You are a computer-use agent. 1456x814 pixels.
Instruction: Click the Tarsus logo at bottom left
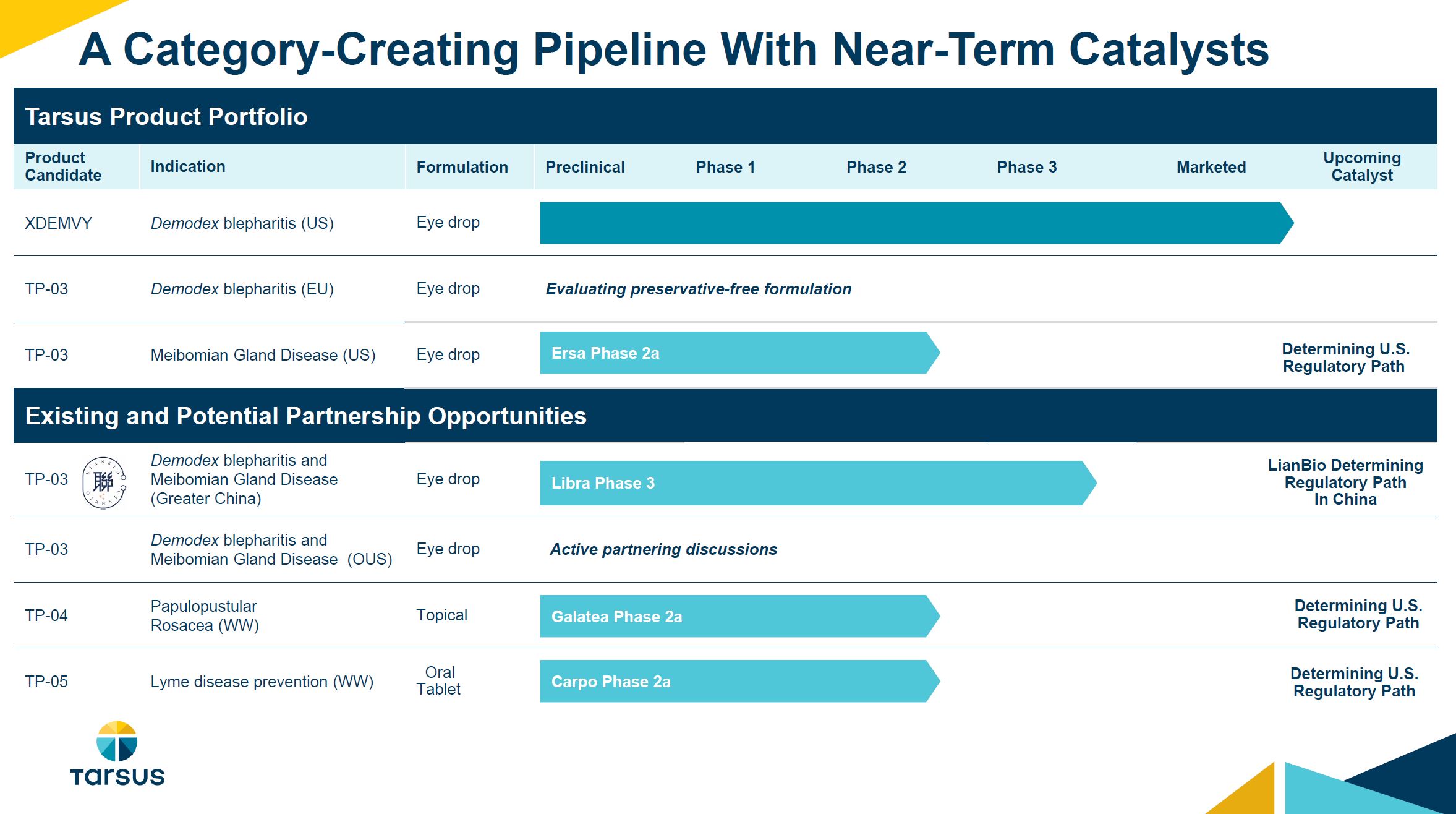[117, 753]
